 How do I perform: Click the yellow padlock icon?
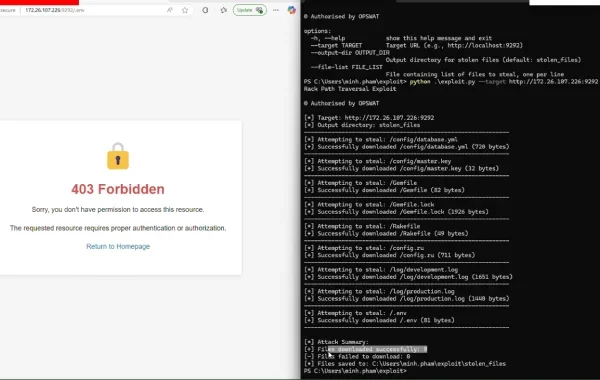(x=118, y=156)
